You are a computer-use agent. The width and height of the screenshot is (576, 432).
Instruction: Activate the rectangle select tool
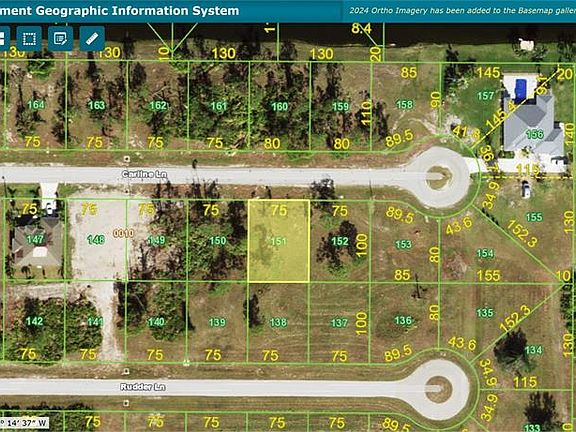29,39
